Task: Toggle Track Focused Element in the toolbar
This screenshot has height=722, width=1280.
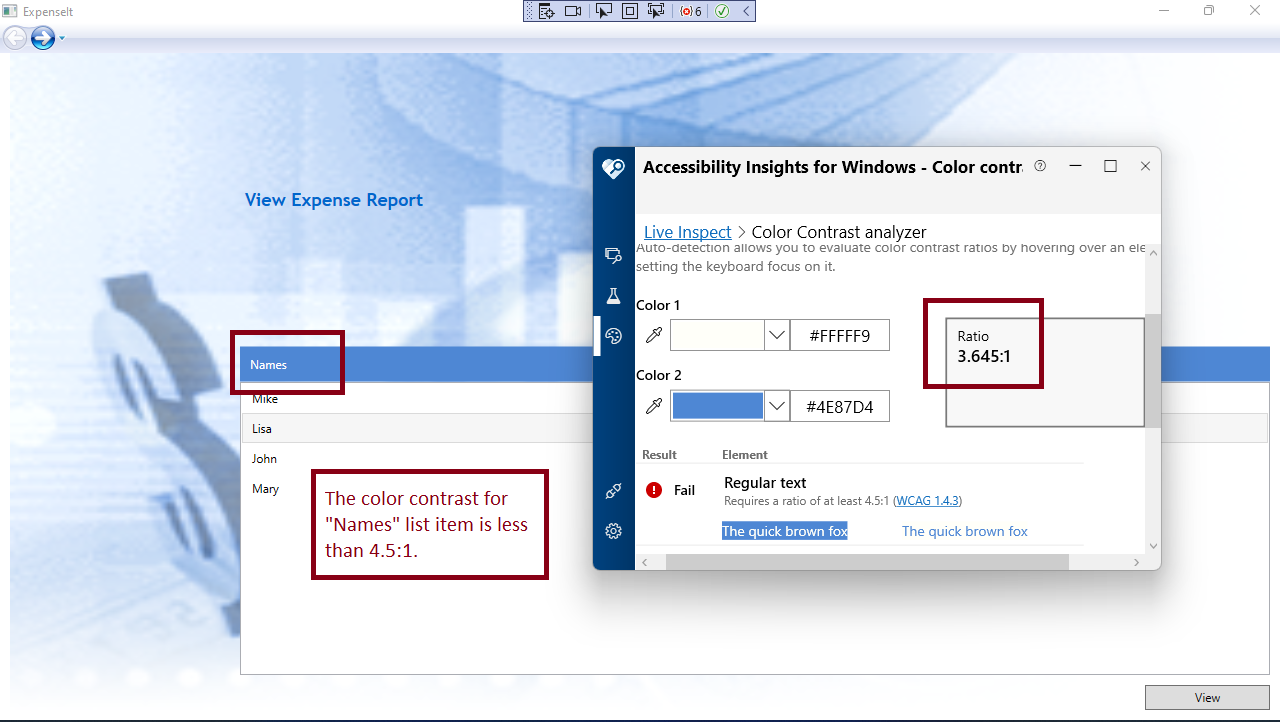Action: coord(655,11)
